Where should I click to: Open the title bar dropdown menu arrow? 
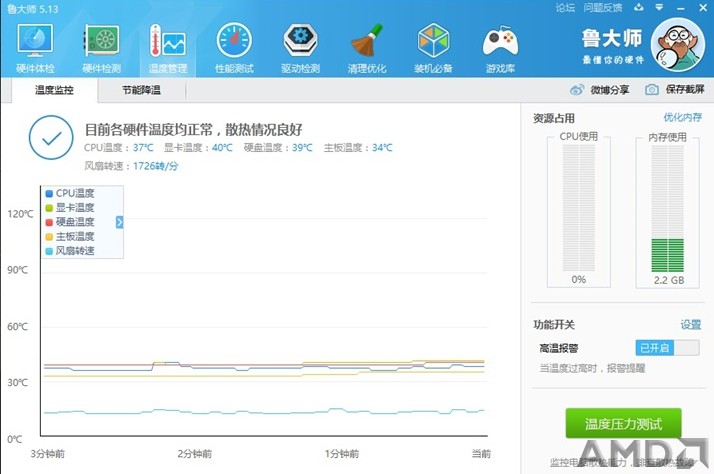click(659, 8)
